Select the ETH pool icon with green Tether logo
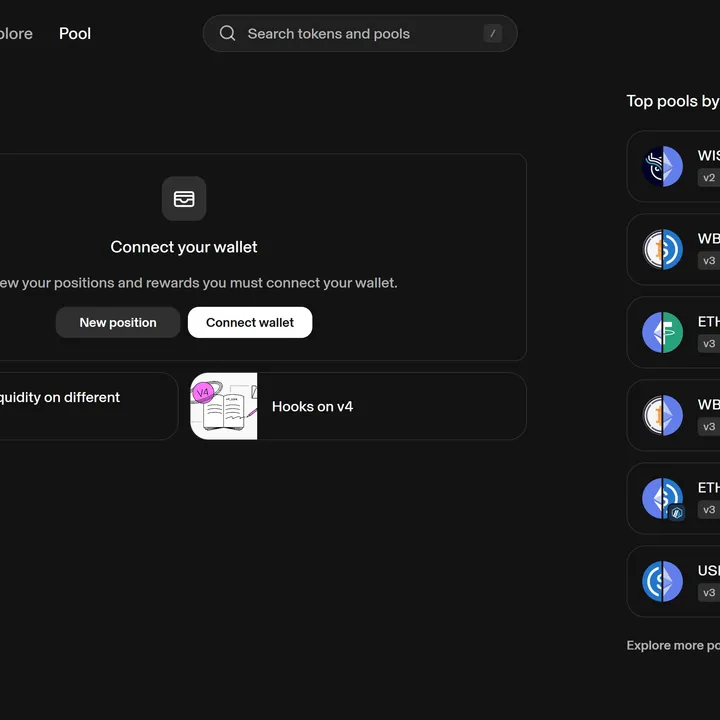The height and width of the screenshot is (720, 720). coord(662,333)
